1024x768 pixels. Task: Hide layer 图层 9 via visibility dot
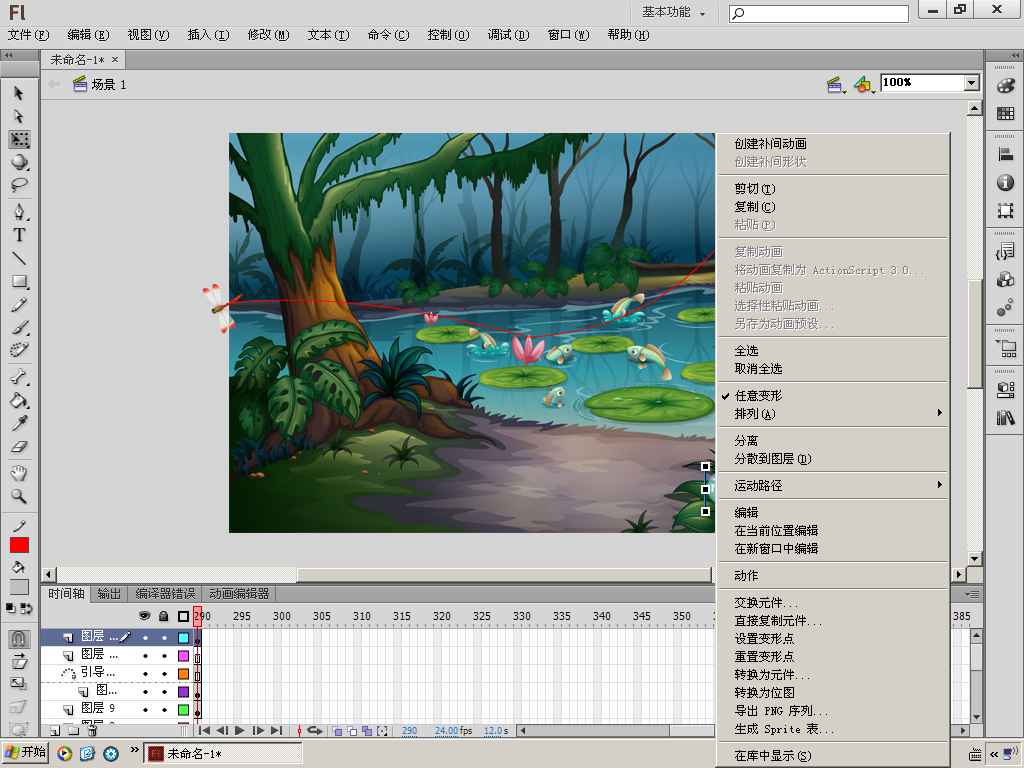[x=145, y=709]
